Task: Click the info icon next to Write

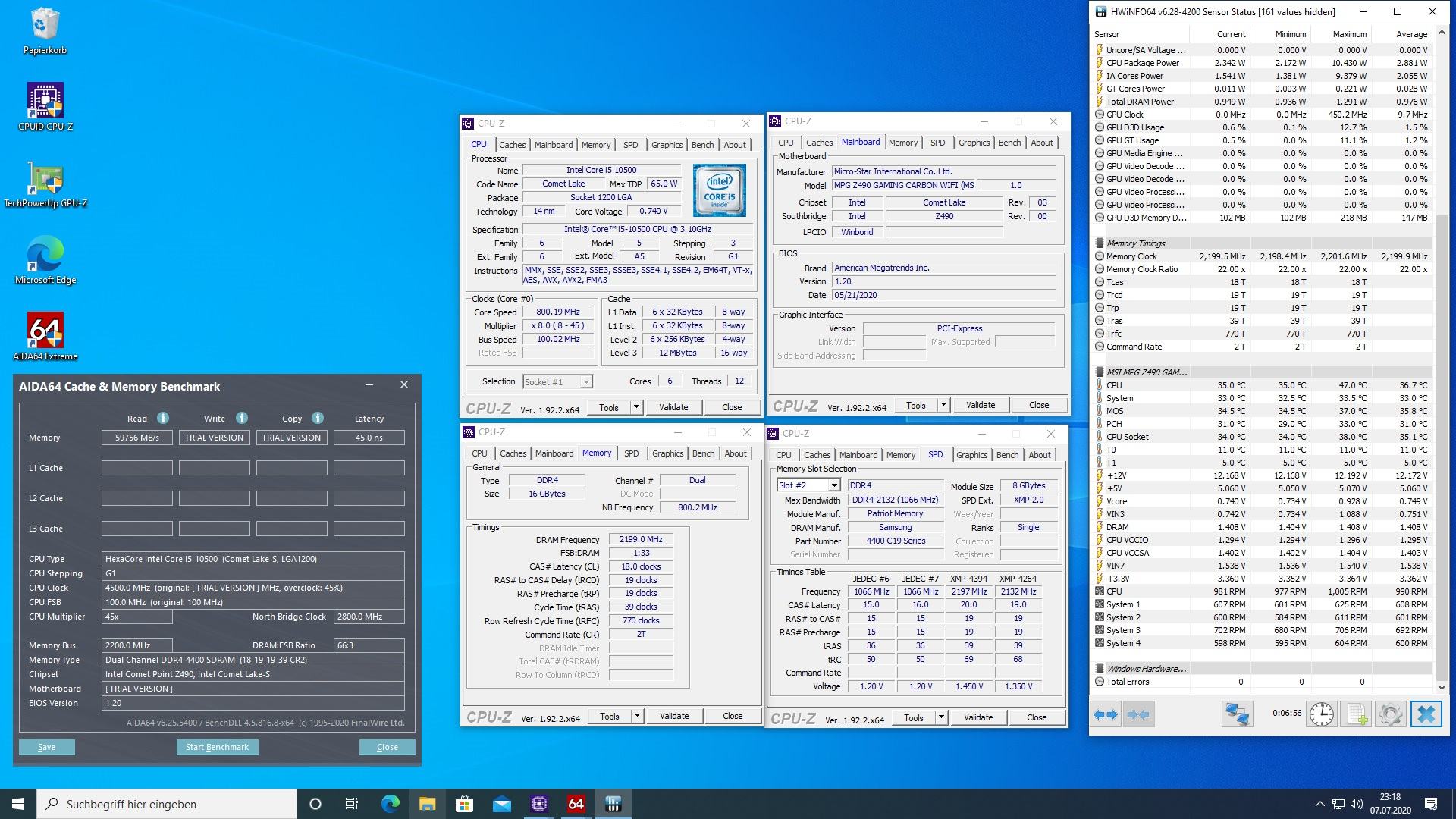Action: pos(242,418)
